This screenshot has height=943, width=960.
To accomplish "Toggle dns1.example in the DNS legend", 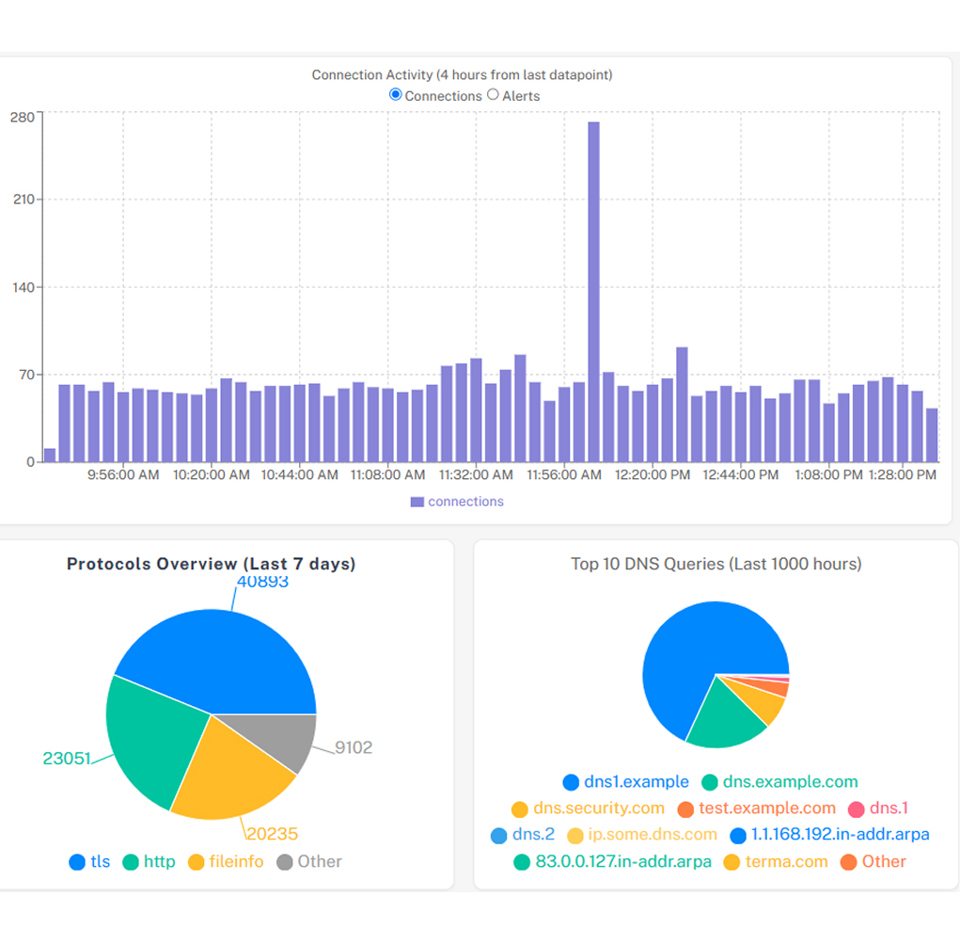I will click(626, 782).
